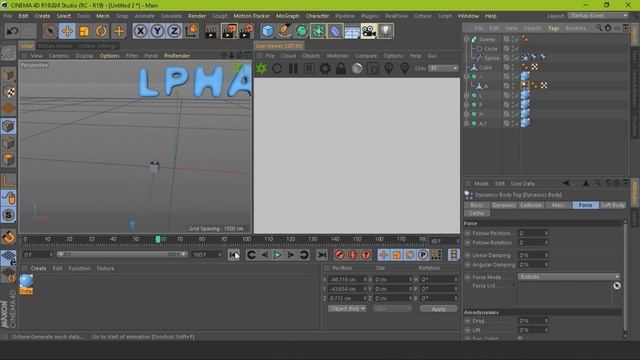This screenshot has height=360, width=640.
Task: Click the Coordinate System icon
Action: coord(192,31)
